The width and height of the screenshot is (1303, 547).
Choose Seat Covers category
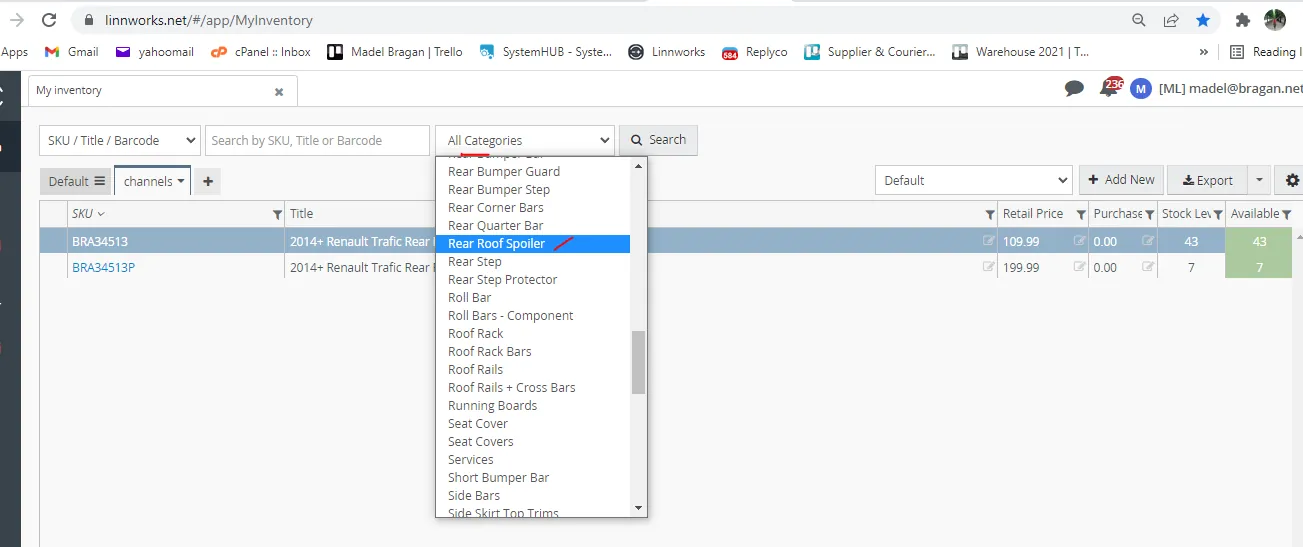[x=481, y=441]
